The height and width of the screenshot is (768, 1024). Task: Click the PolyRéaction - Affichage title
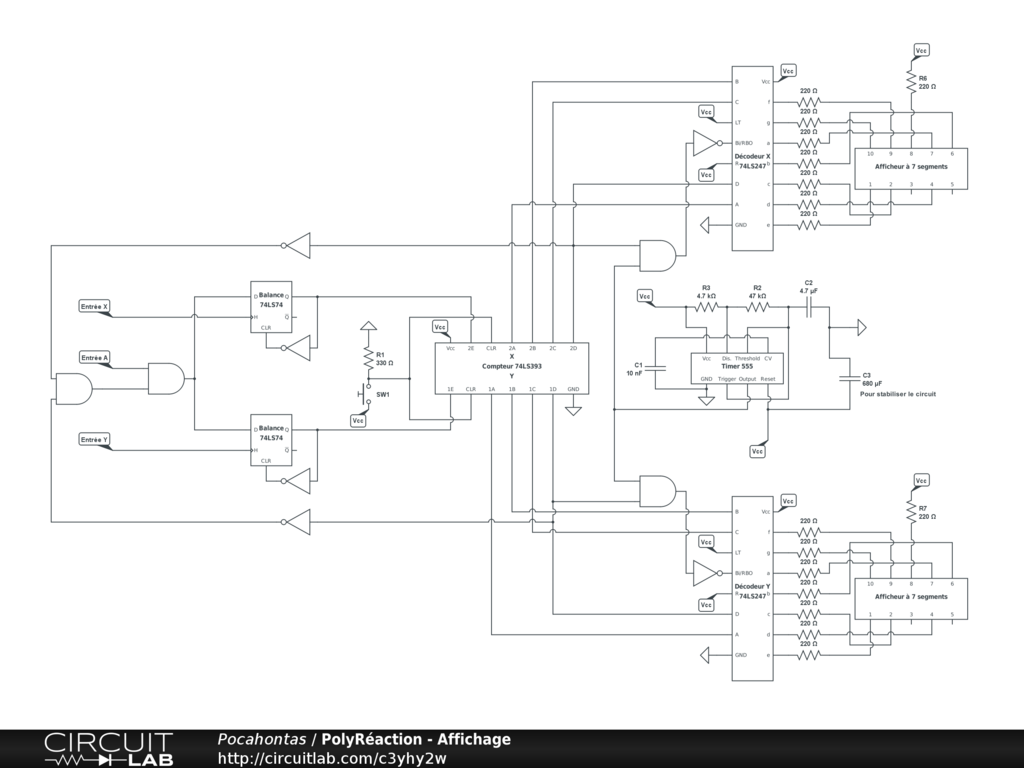(416, 739)
